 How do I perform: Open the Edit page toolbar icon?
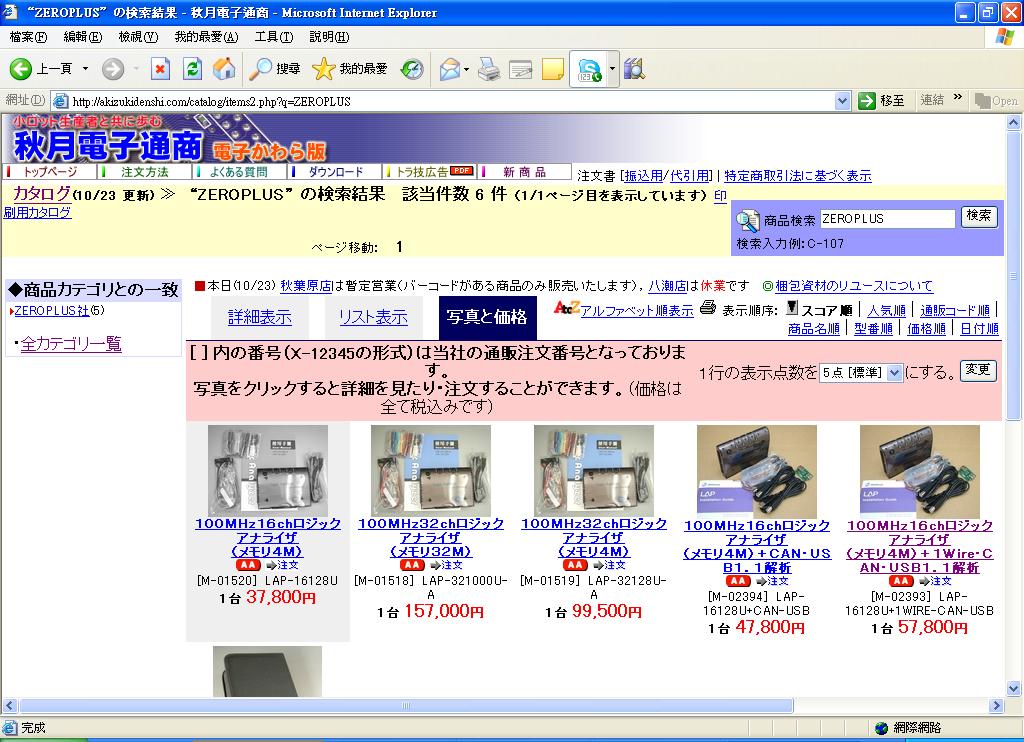pyautogui.click(x=520, y=69)
